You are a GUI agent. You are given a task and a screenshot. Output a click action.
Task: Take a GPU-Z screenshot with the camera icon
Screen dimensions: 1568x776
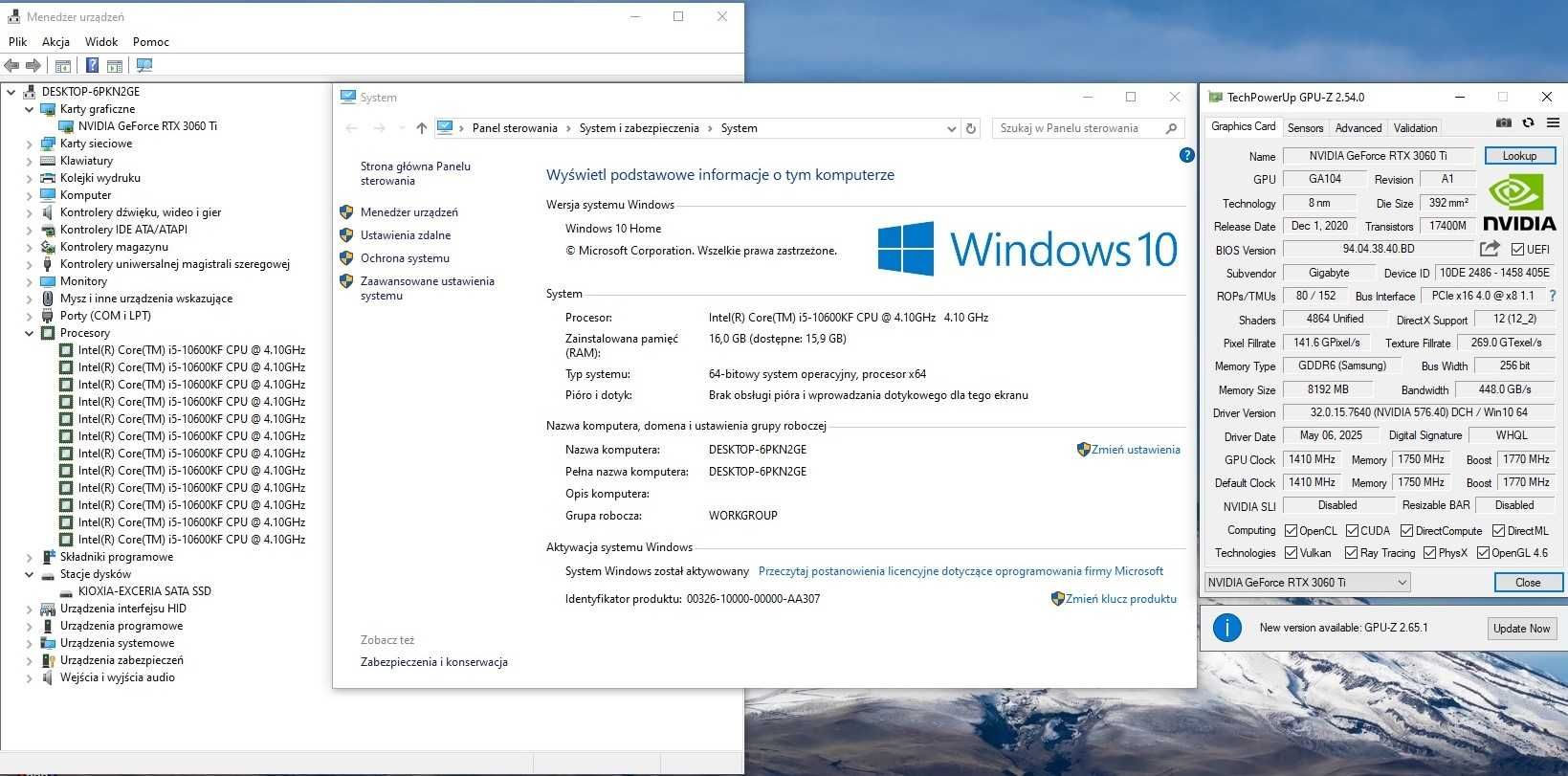pyautogui.click(x=1504, y=123)
